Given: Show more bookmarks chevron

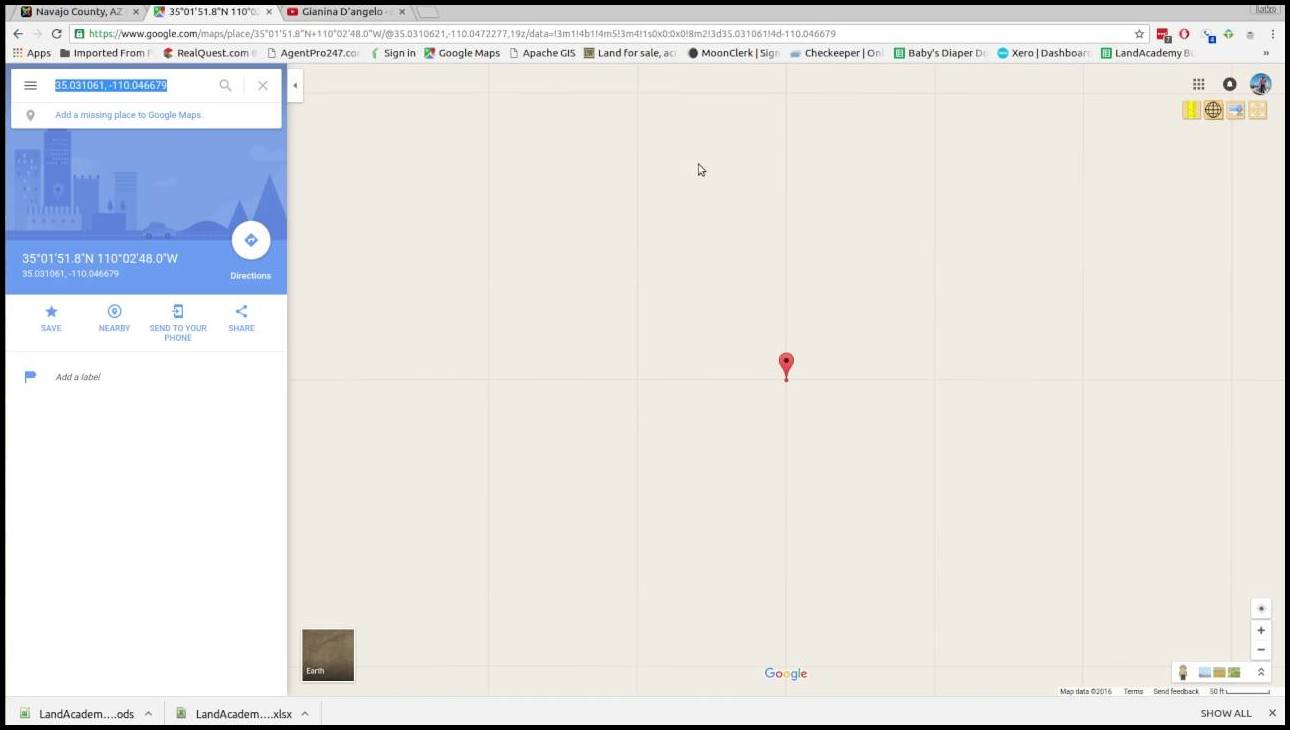Looking at the screenshot, I should (x=1266, y=53).
